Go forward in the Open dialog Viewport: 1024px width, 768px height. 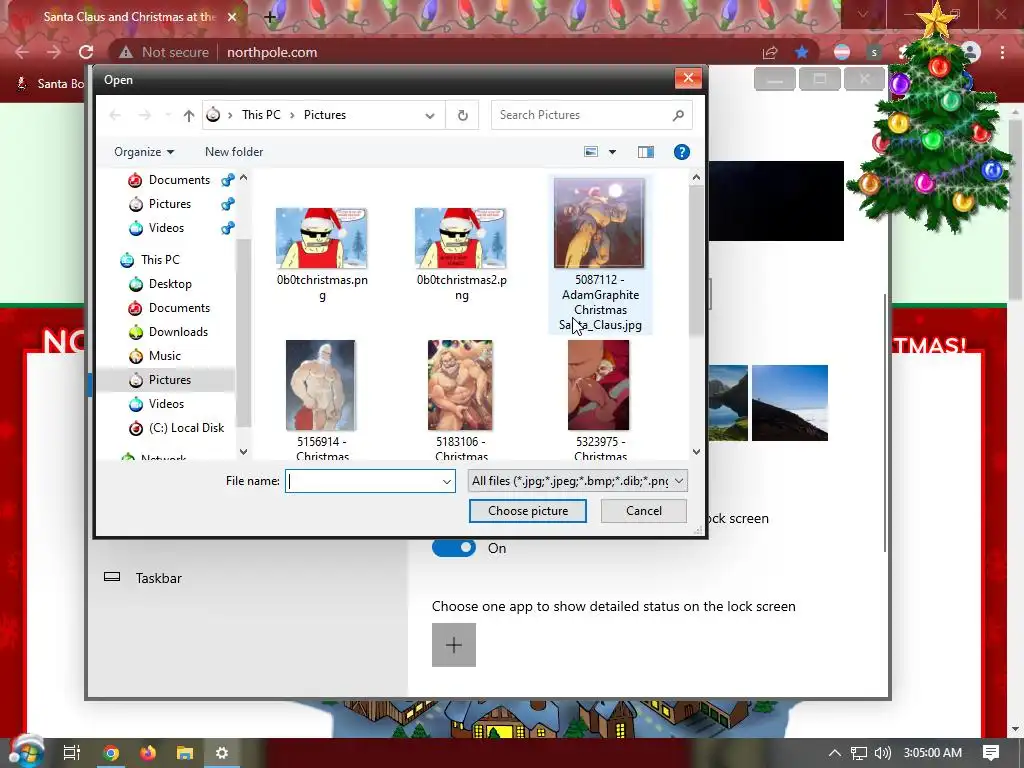click(x=144, y=116)
